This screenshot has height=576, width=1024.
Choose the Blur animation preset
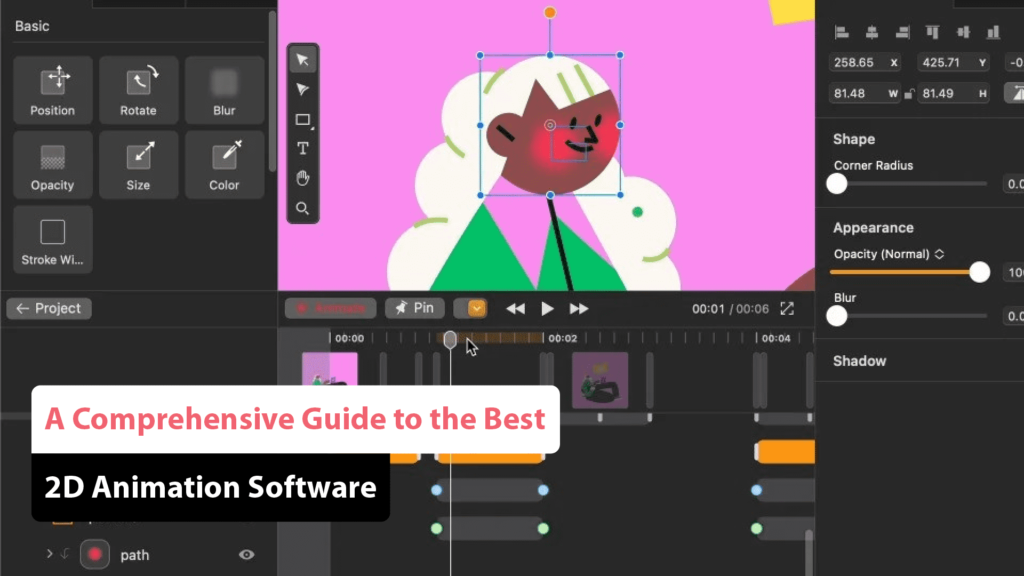(x=224, y=90)
